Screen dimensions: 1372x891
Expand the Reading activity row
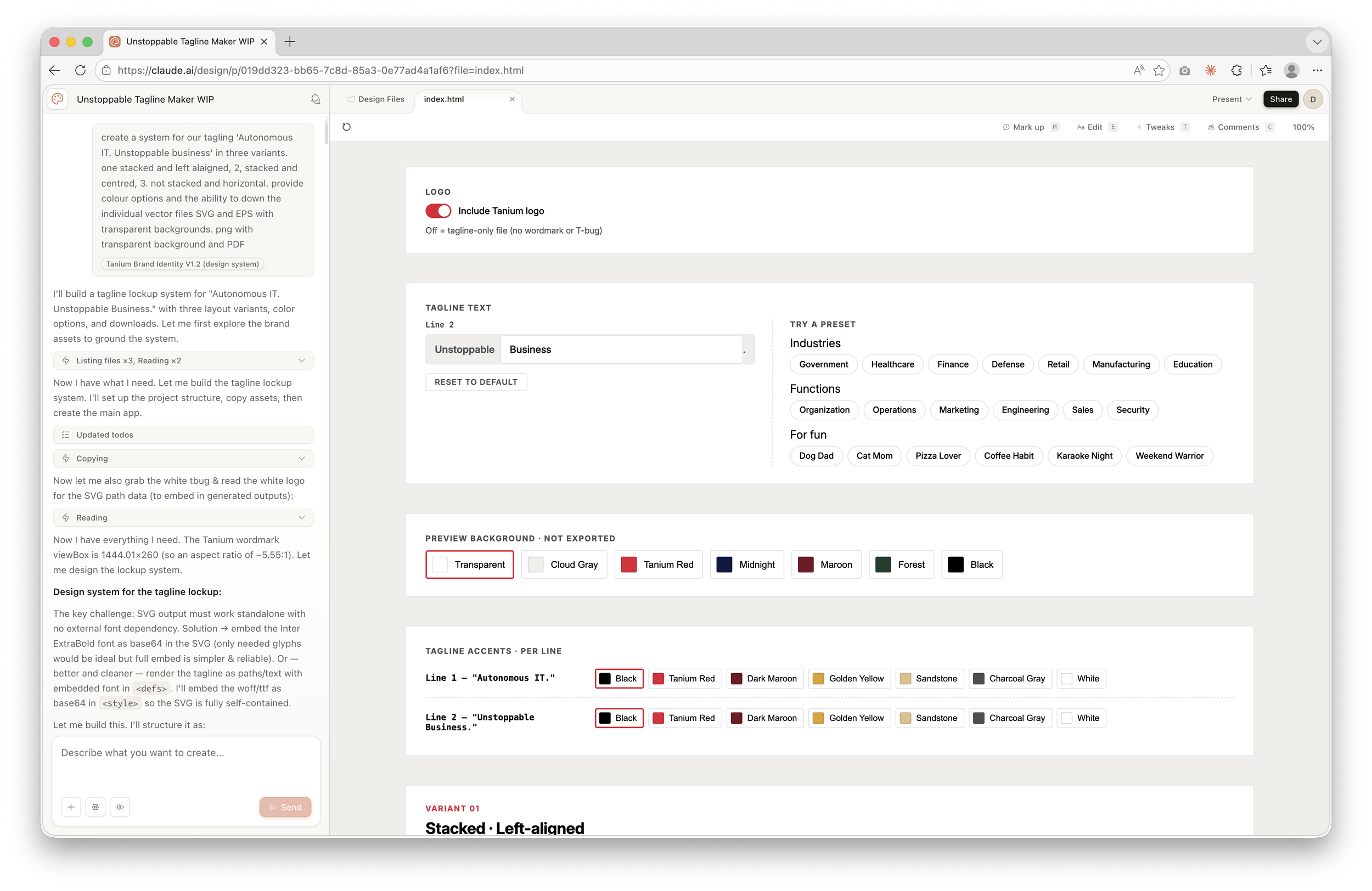[183, 517]
